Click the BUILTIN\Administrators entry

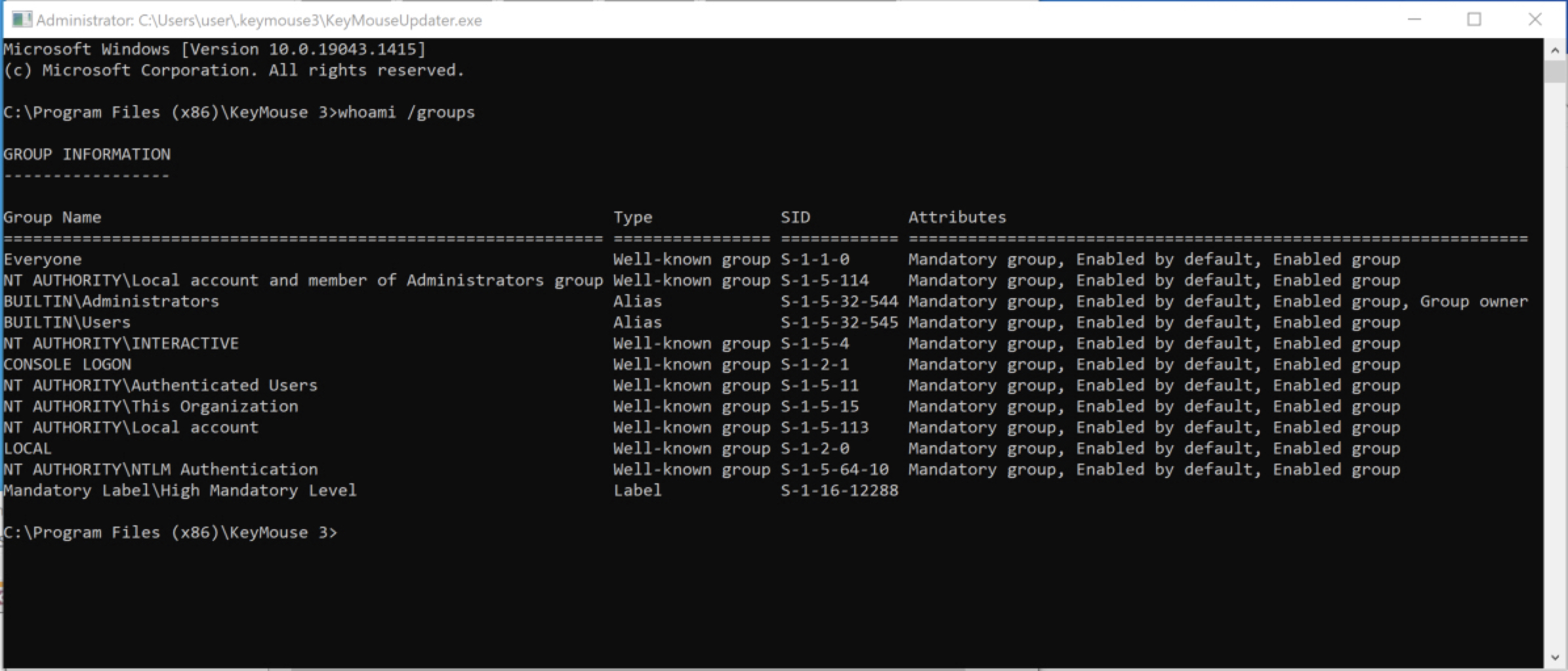(111, 301)
